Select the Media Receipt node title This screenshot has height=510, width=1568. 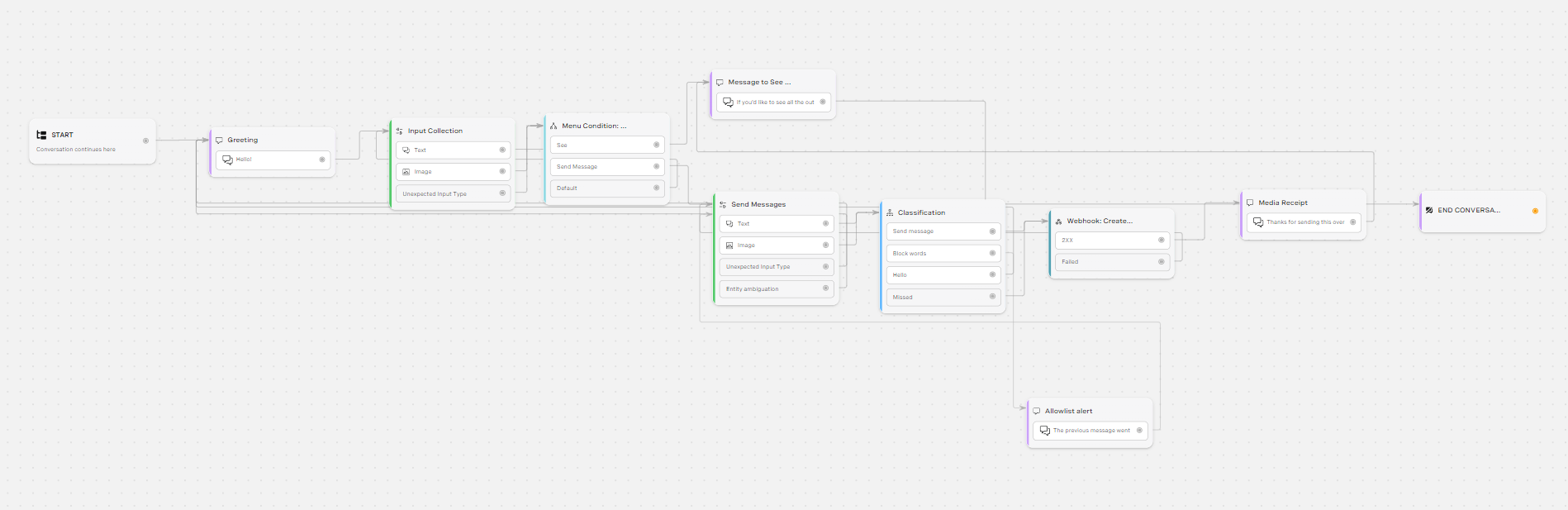pos(1283,203)
